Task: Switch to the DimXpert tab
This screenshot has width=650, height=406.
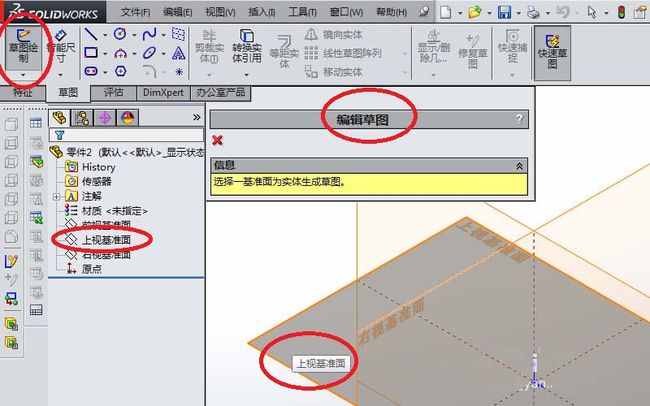Action: pos(163,92)
